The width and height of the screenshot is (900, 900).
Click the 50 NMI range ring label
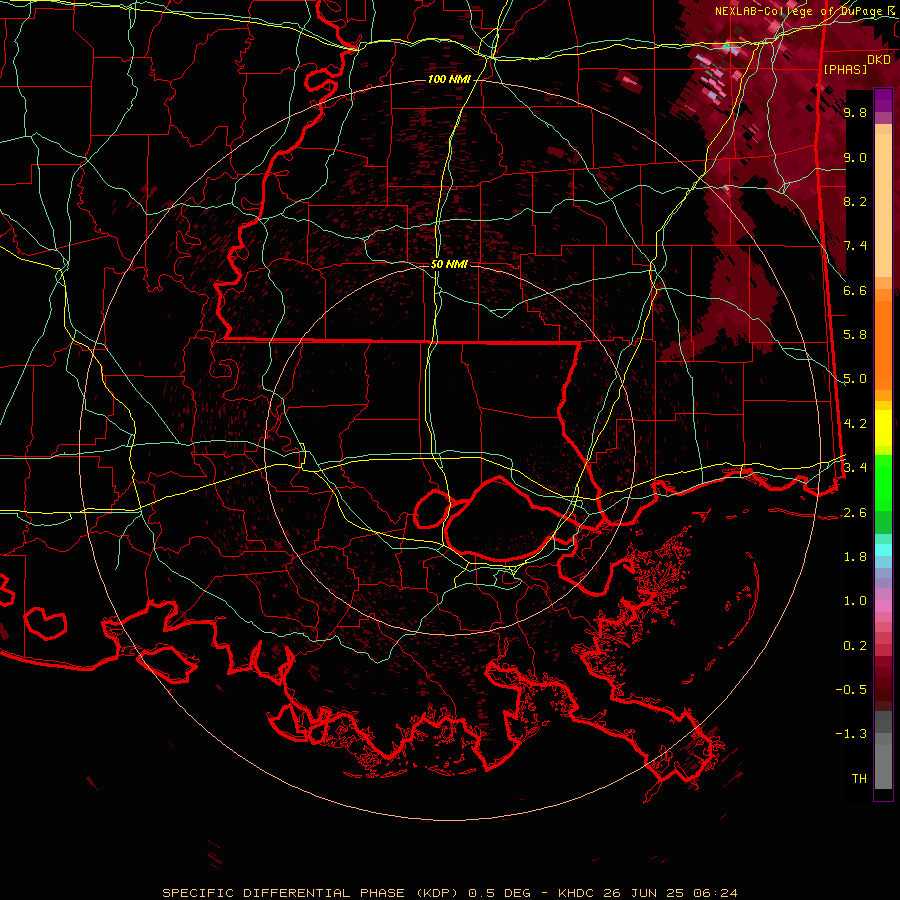pyautogui.click(x=449, y=264)
